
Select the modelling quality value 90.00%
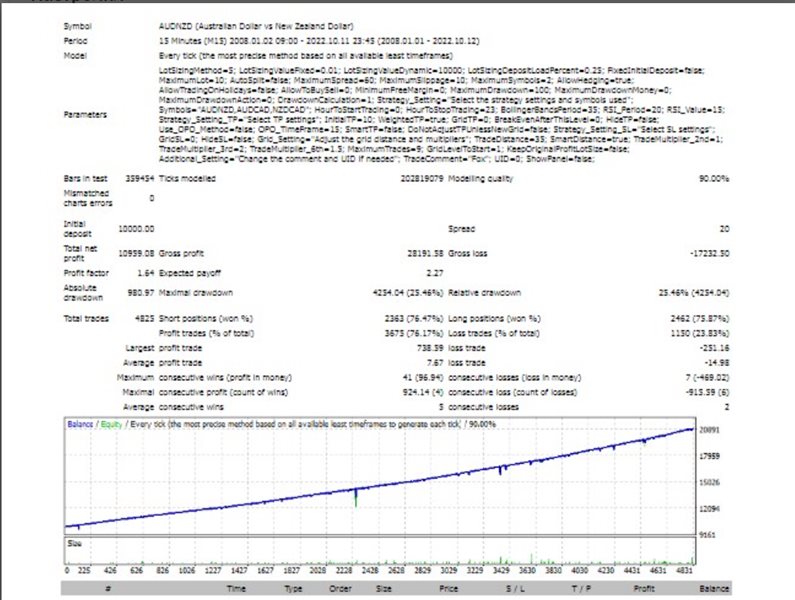[x=714, y=179]
